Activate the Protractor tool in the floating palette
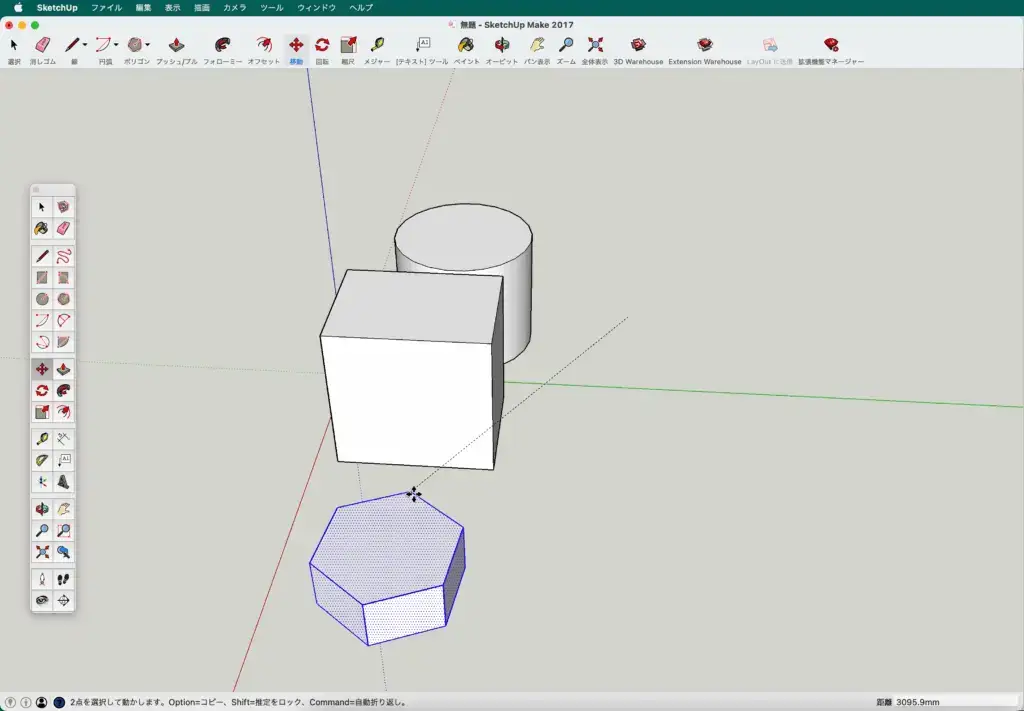This screenshot has height=711, width=1024. pyautogui.click(x=42, y=460)
